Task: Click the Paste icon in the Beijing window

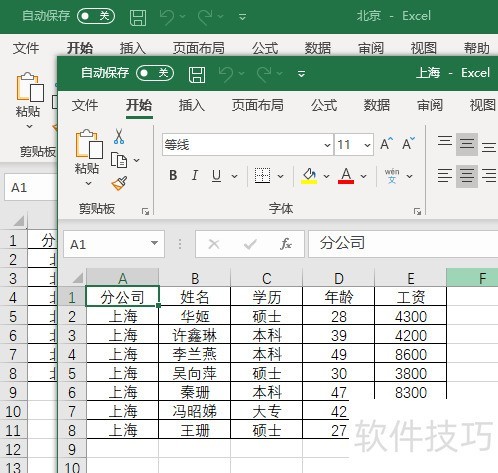Action: tap(30, 87)
